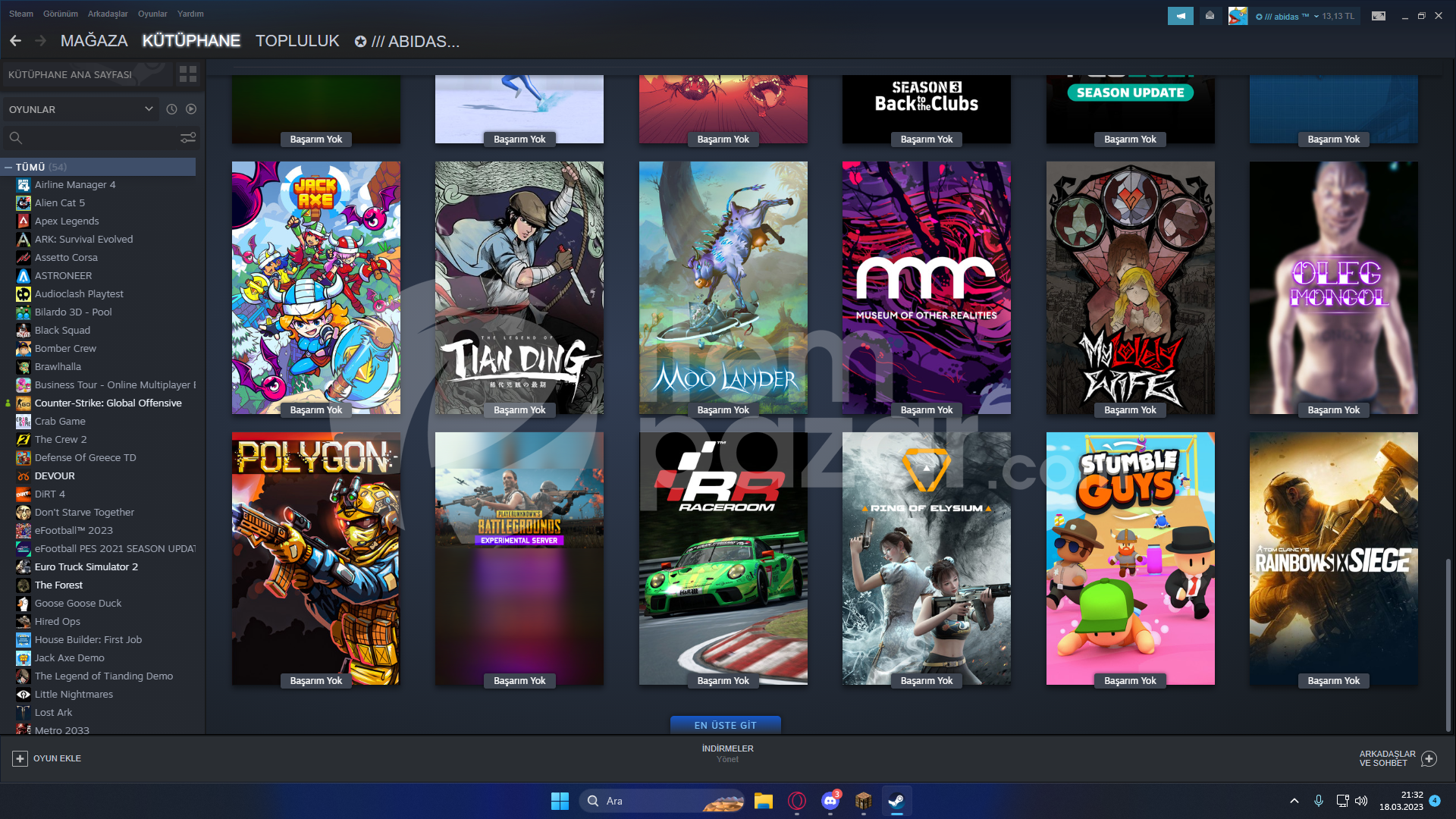This screenshot has width=1456, height=819.
Task: Open Oleg Mongol game cover
Action: [1333, 287]
